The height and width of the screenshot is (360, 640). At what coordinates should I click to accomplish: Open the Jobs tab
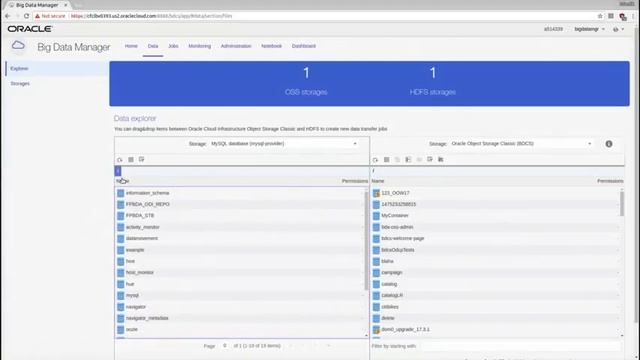pos(173,46)
